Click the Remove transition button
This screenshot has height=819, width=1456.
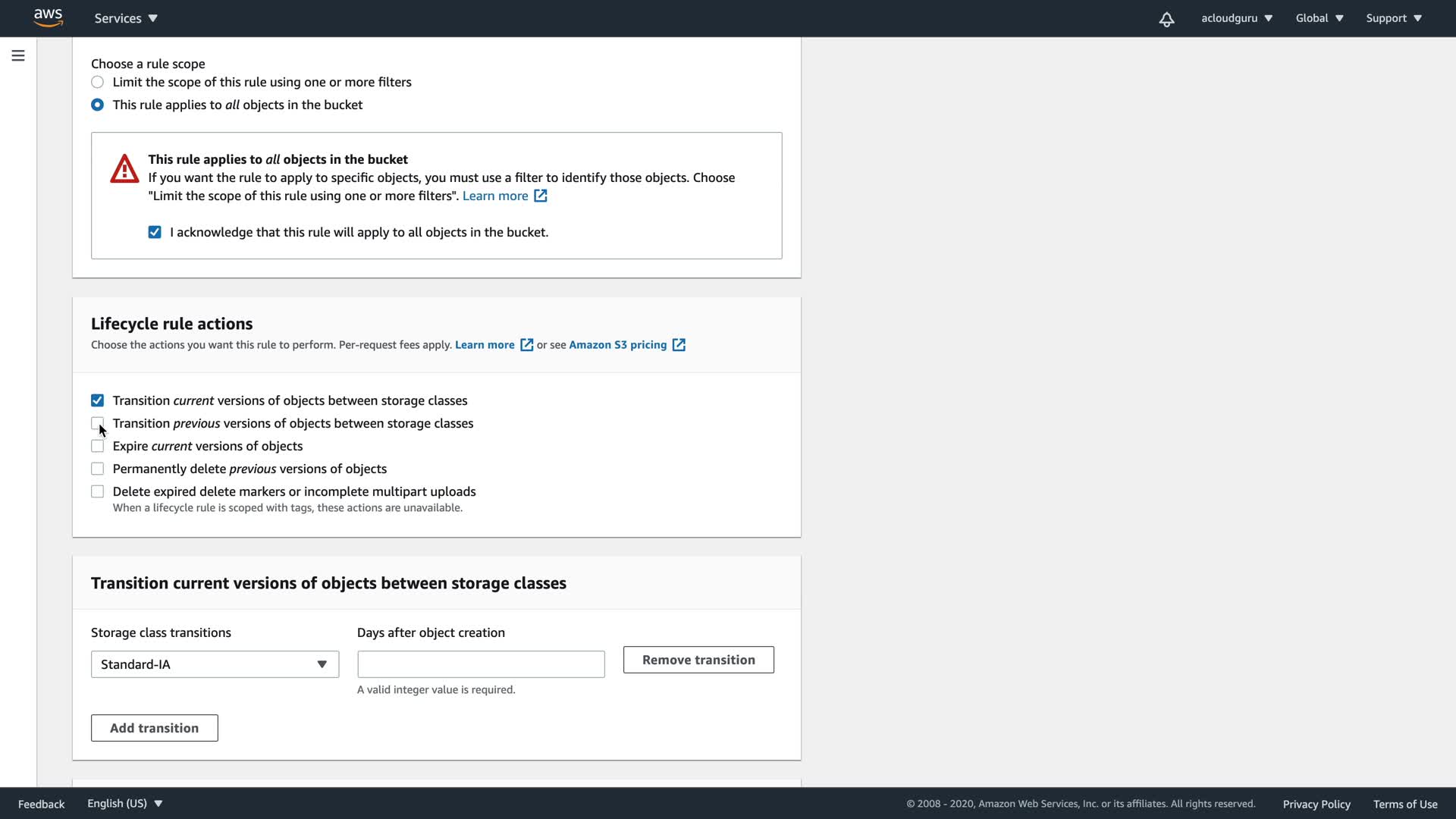(x=698, y=660)
